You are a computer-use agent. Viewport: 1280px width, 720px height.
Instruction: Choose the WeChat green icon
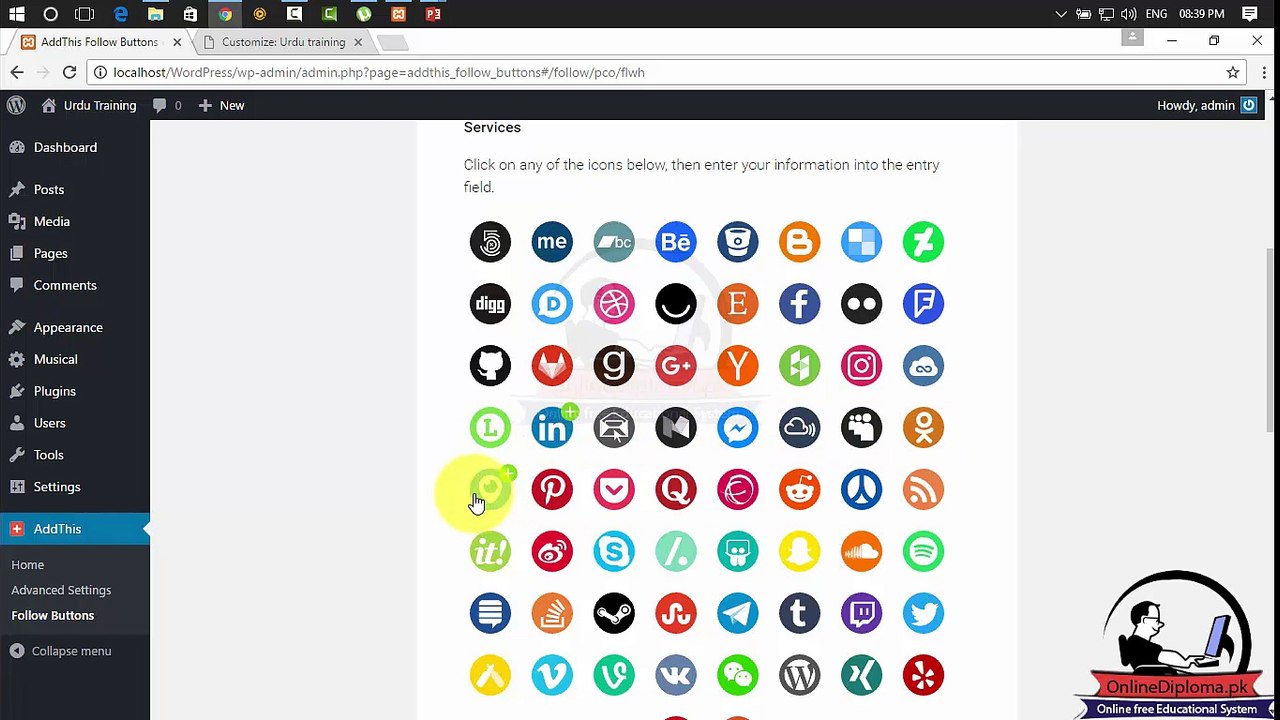(x=738, y=676)
